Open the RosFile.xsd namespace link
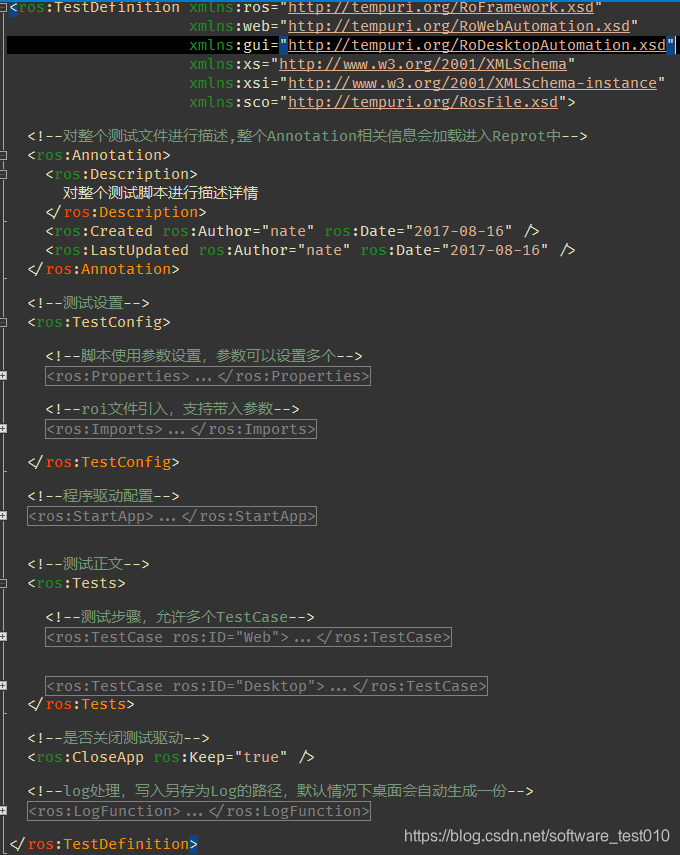The width and height of the screenshot is (680, 855). [x=423, y=103]
